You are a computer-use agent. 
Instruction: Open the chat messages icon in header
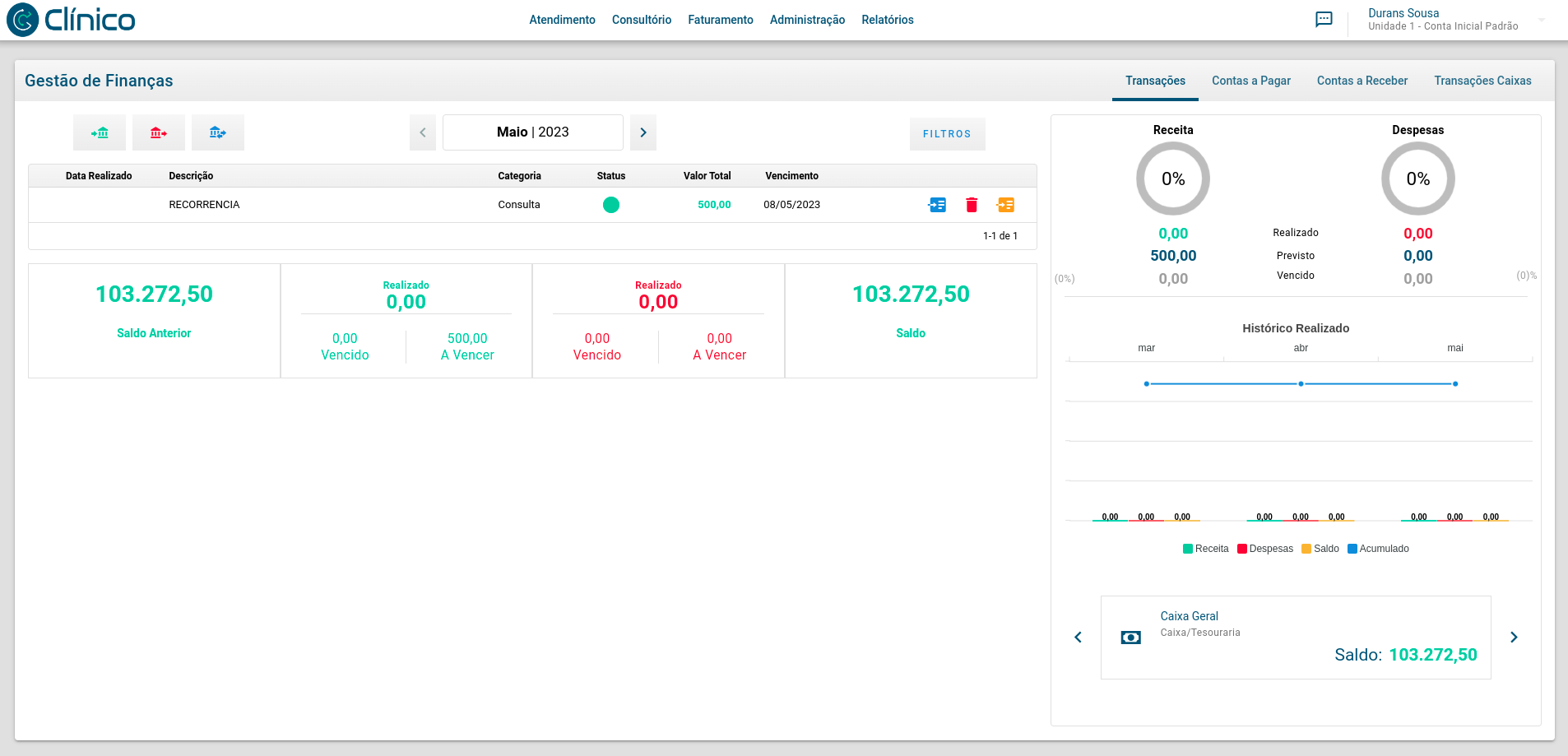click(x=1324, y=20)
